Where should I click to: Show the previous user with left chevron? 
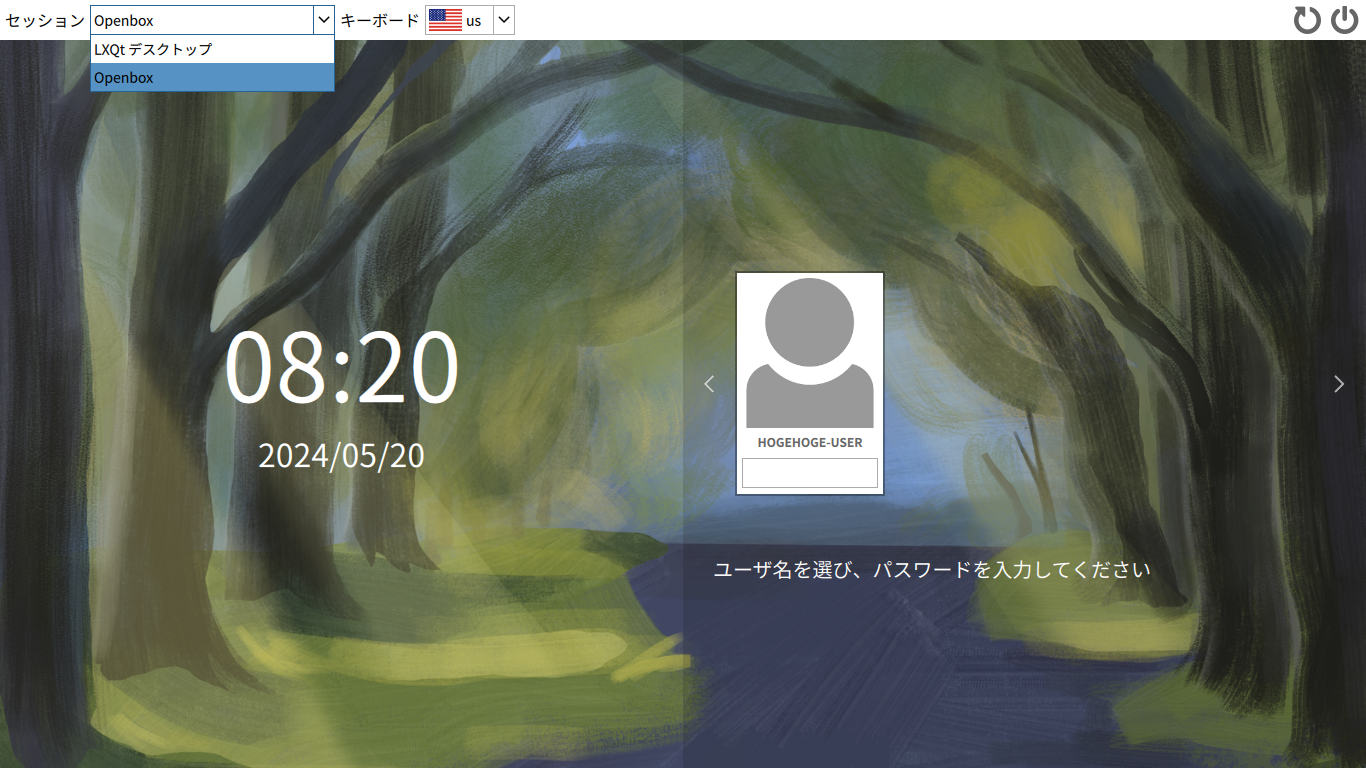tap(709, 383)
